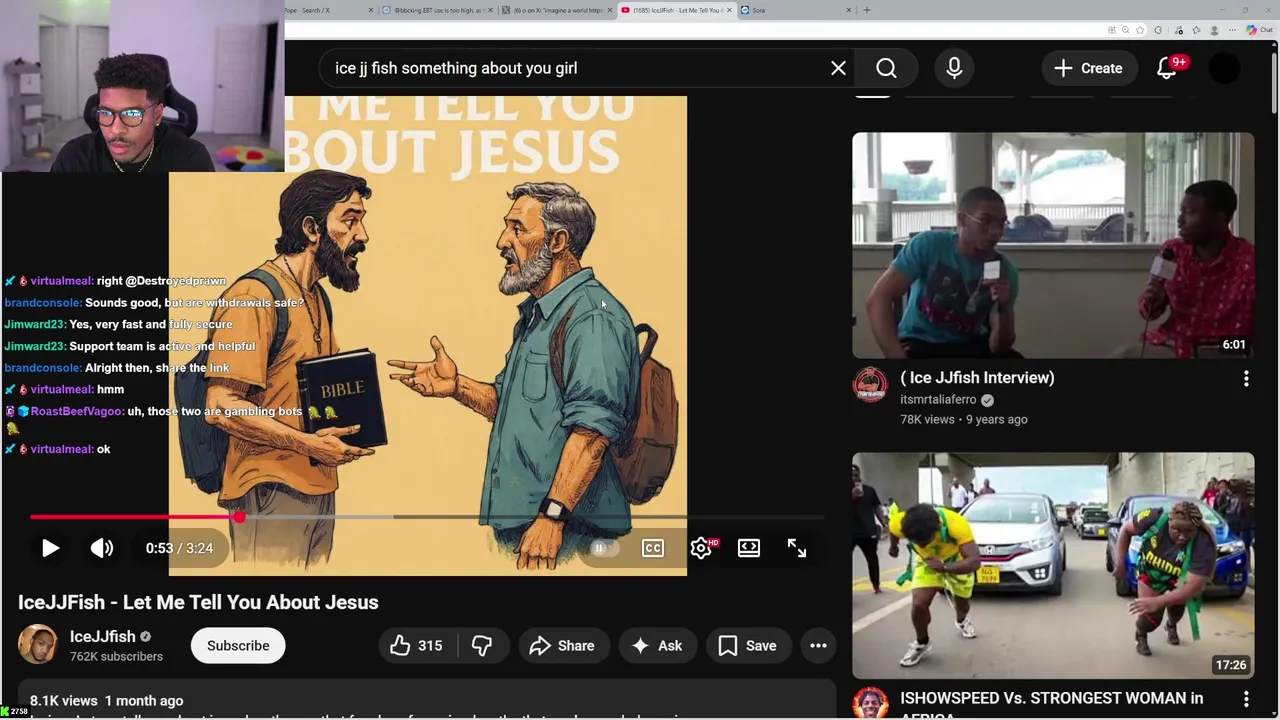This screenshot has height=720, width=1280.
Task: Click the magnifier search button
Action: click(886, 68)
